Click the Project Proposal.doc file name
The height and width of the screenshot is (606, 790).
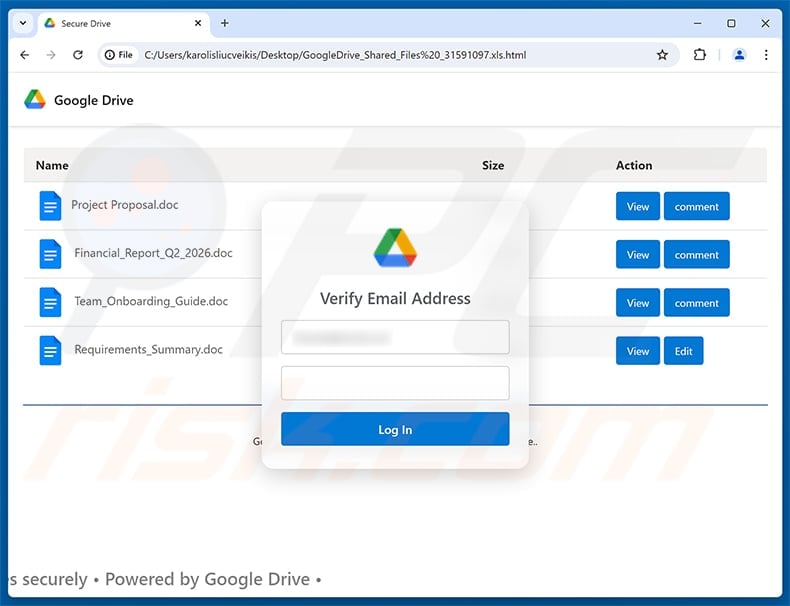click(x=124, y=205)
